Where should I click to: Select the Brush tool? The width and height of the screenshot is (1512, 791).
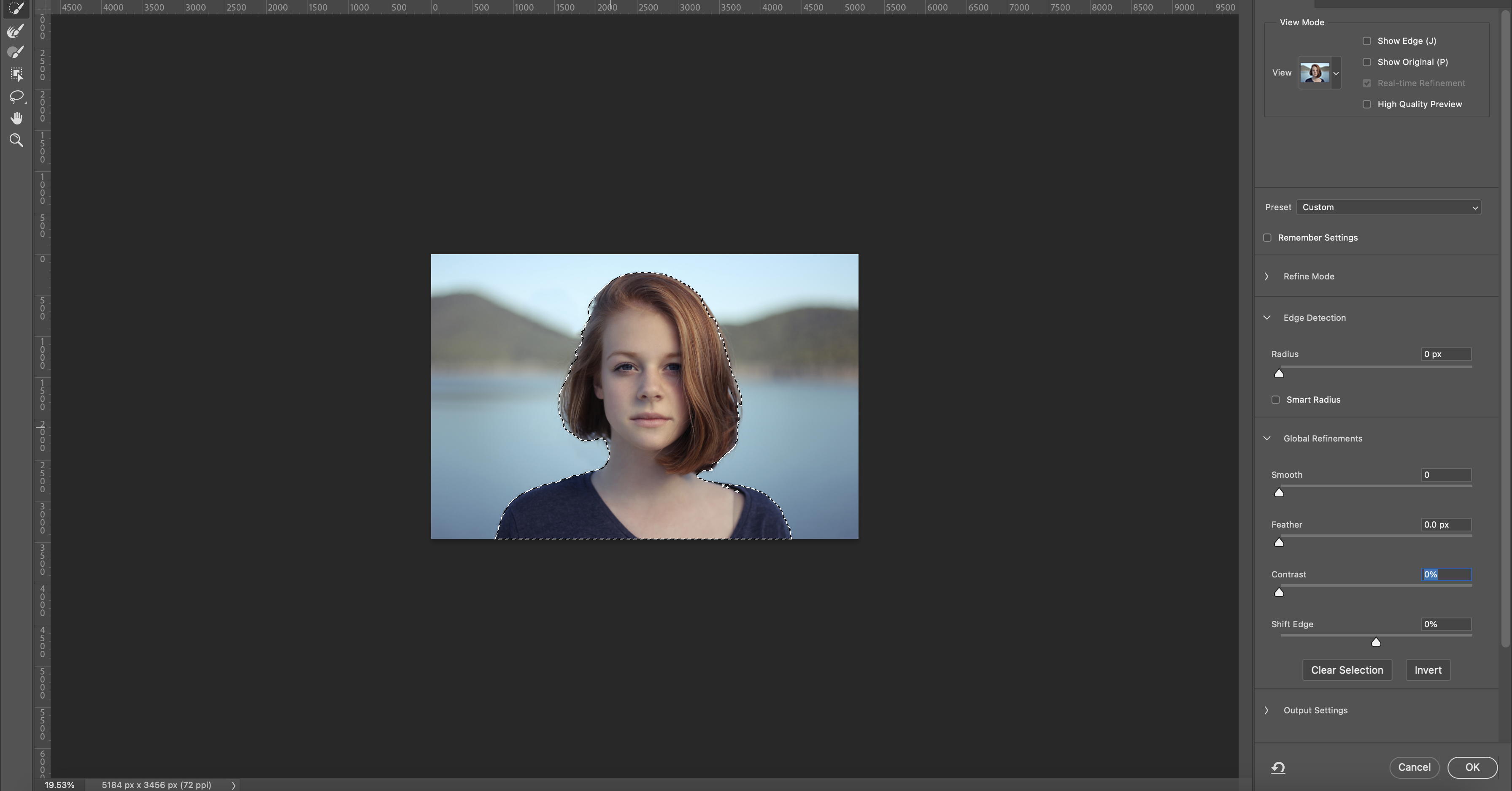coord(16,52)
